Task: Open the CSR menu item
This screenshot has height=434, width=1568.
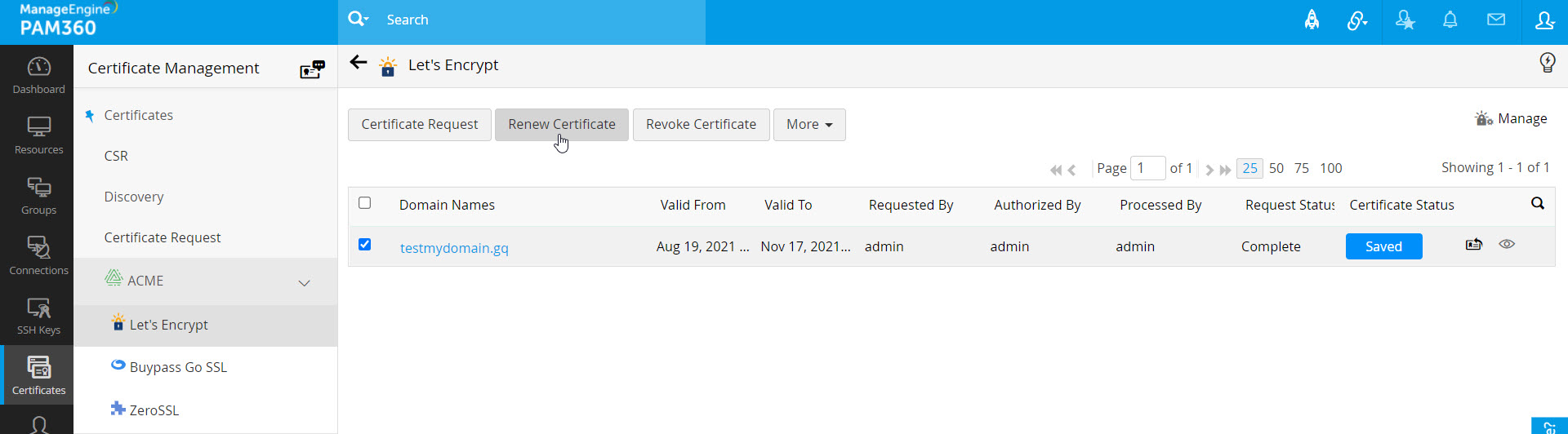Action: 116,156
